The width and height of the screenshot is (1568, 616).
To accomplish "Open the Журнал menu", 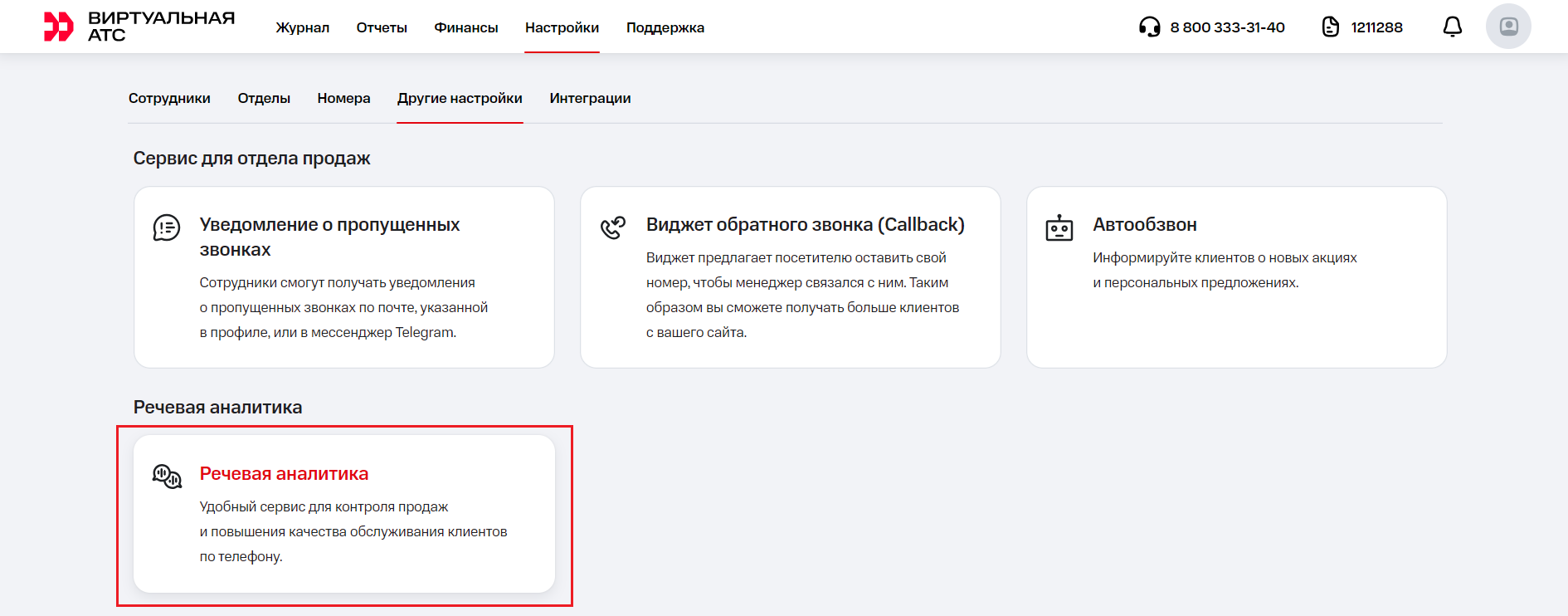I will (x=302, y=27).
